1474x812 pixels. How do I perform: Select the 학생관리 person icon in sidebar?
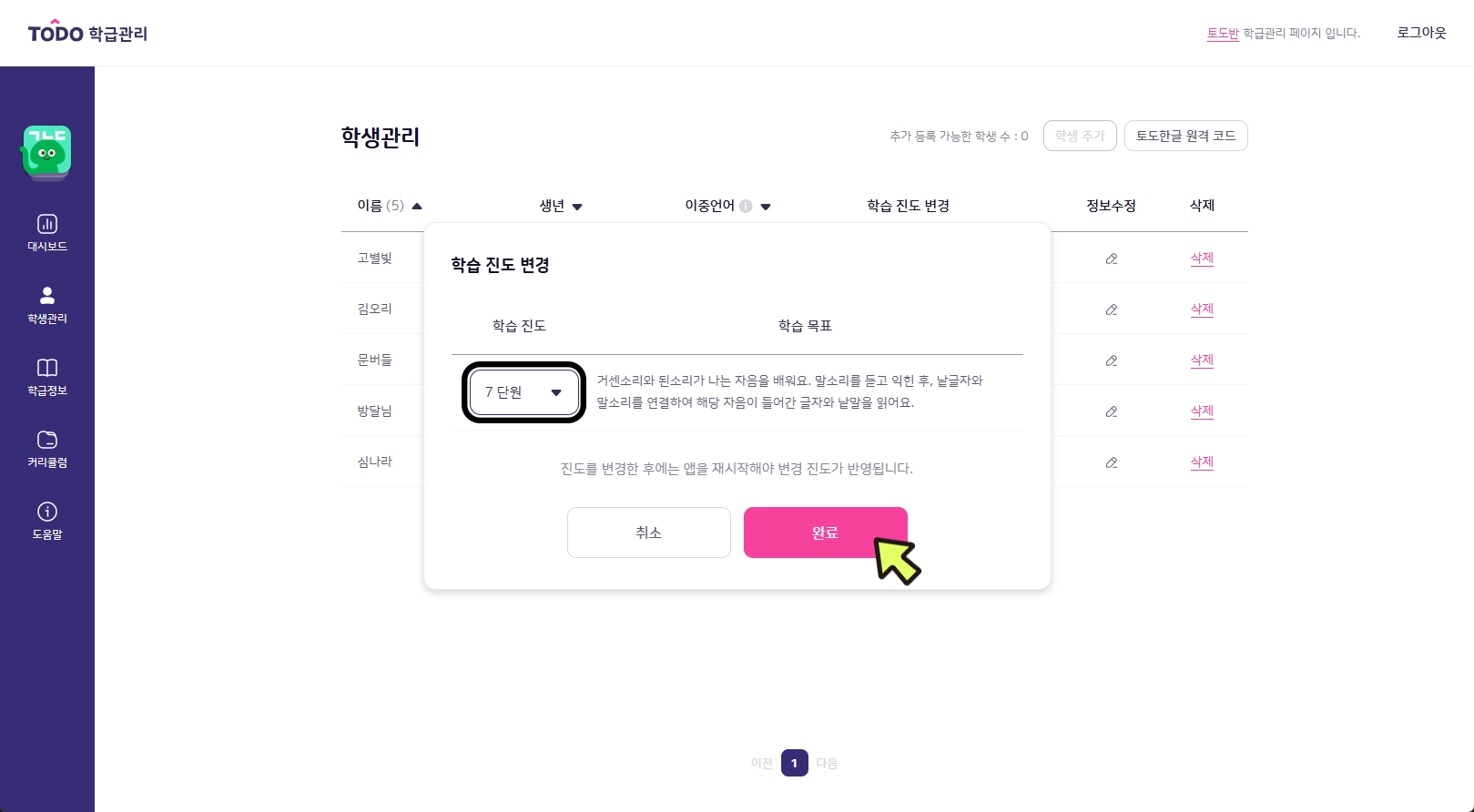pos(47,296)
